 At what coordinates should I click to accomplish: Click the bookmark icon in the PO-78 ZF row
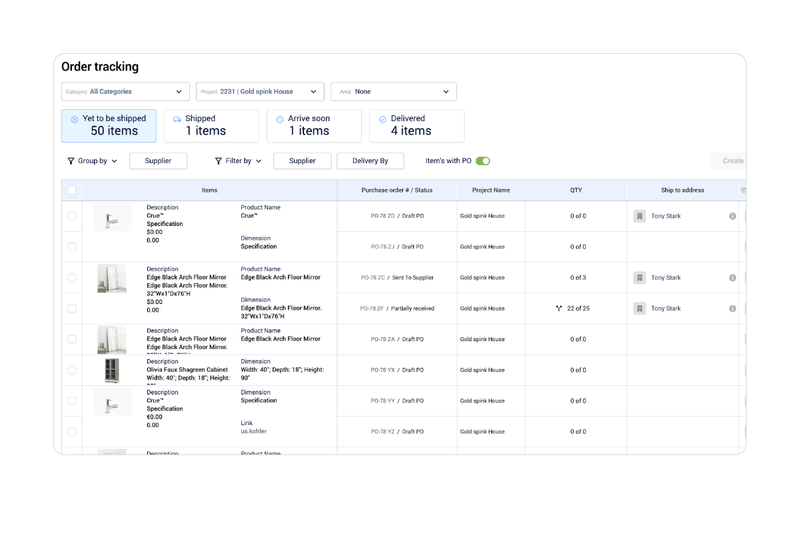click(x=639, y=308)
